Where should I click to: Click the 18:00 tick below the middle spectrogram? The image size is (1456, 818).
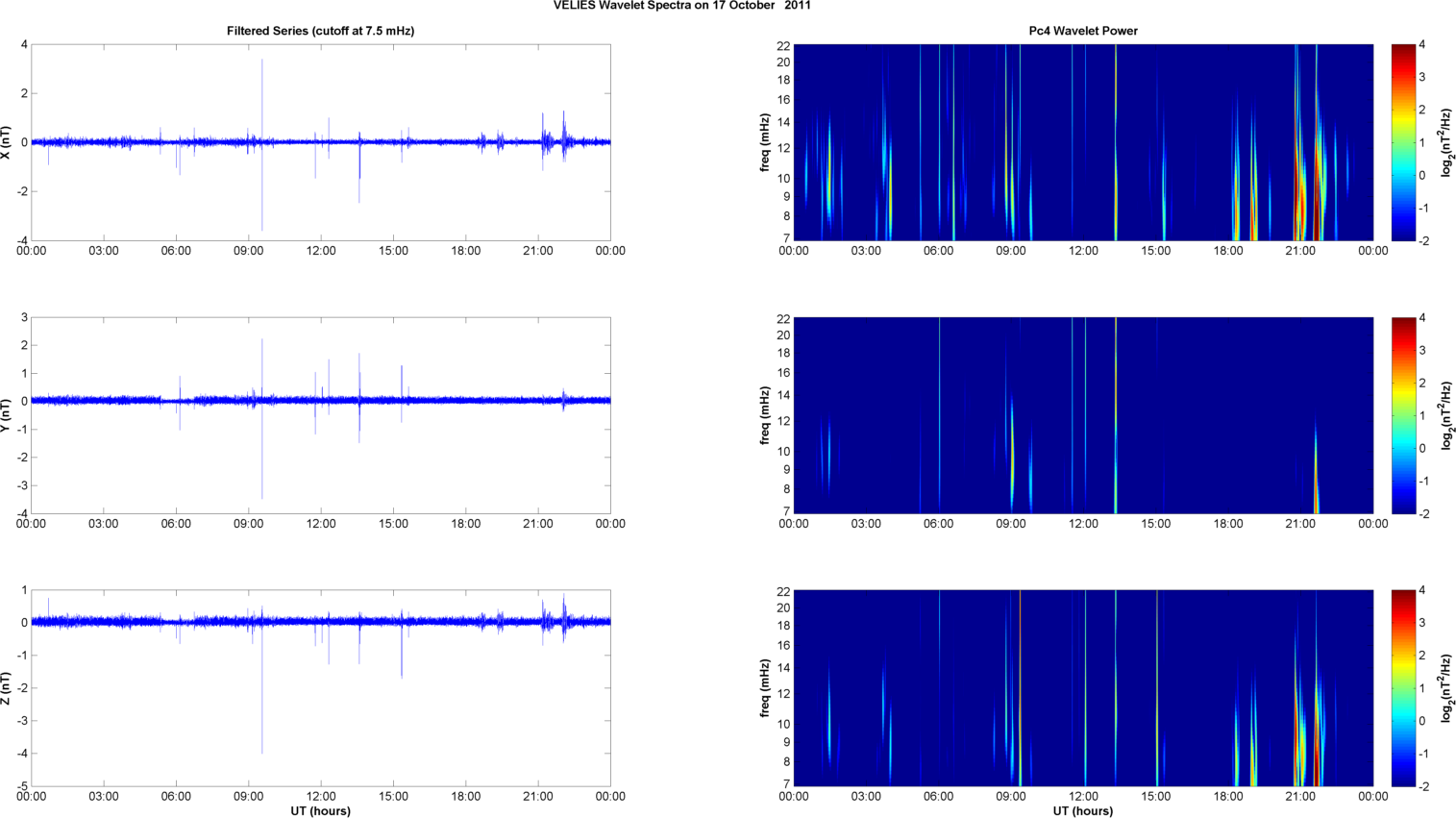[1228, 524]
